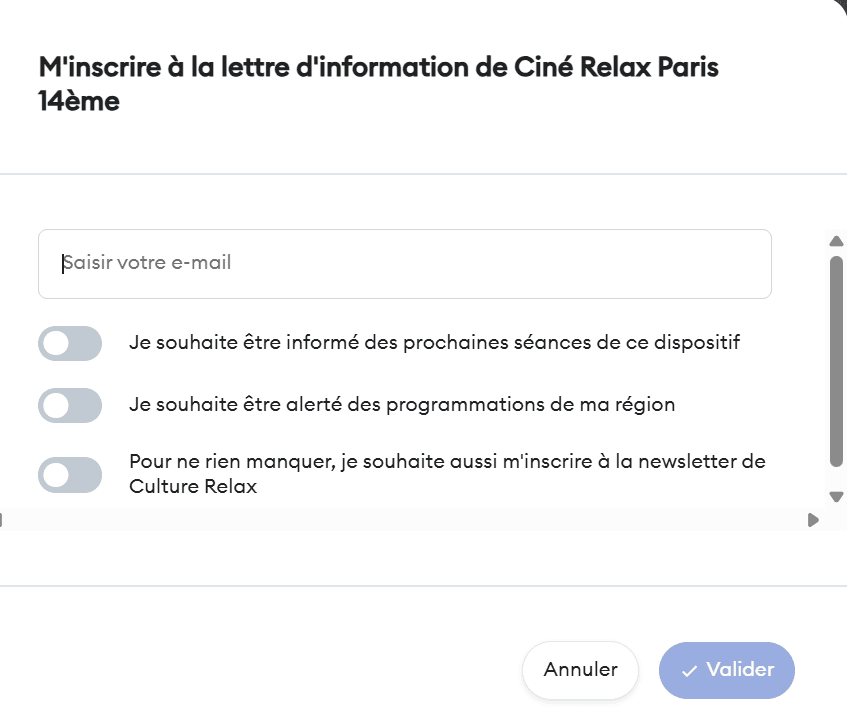Click the vertical scrollbar up arrow
This screenshot has width=847, height=715.
tap(837, 241)
